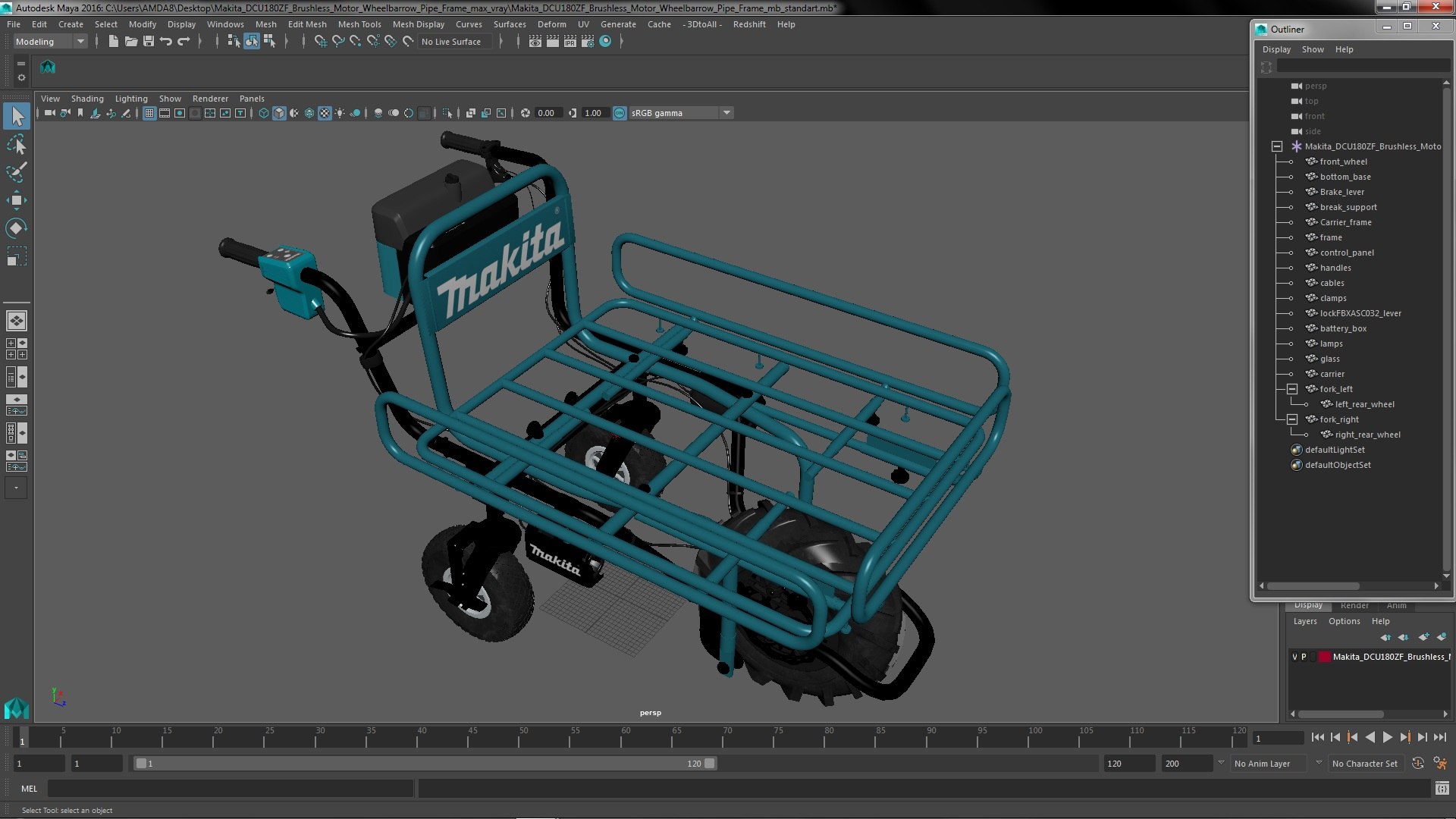Enable snap to curves magnet icon

pos(338,42)
